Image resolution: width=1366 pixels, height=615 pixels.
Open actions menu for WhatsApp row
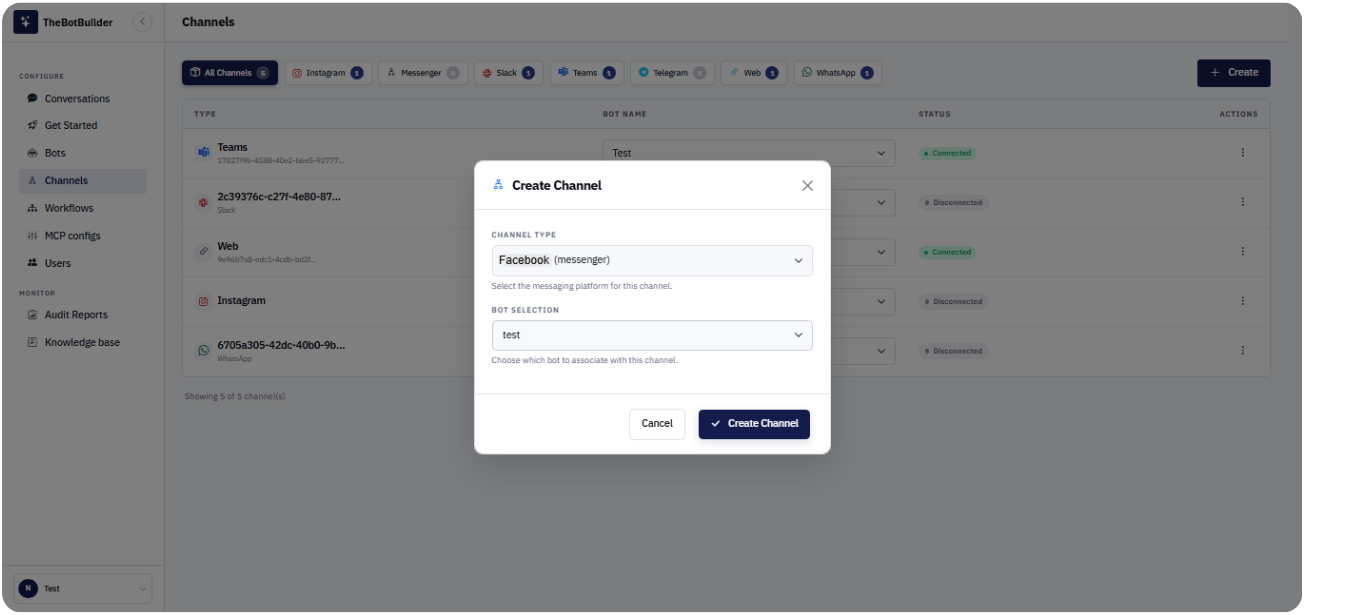(x=1243, y=351)
